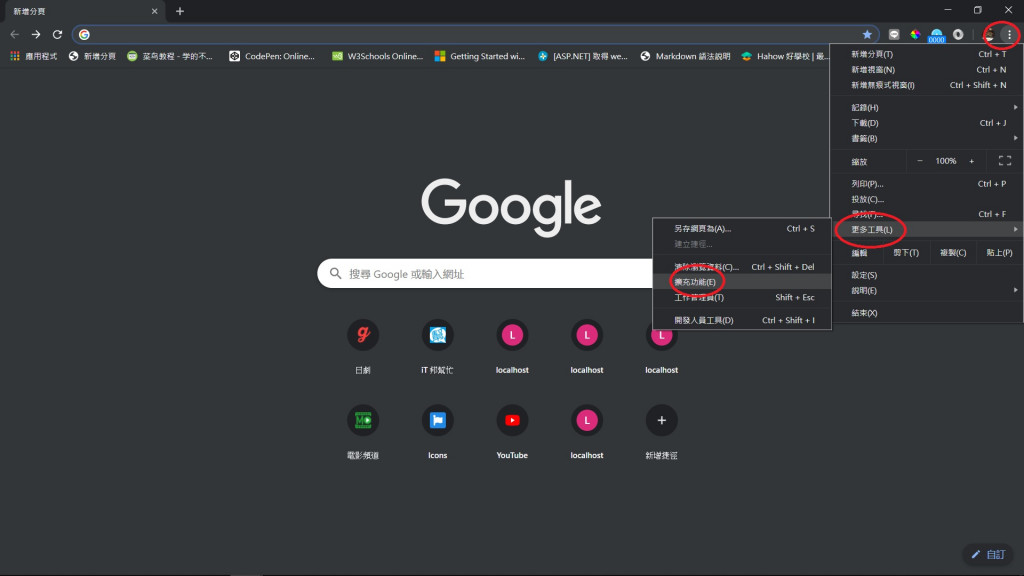Screen dimensions: 1024x576
Task: Click the 100% zoom value
Action: 946,161
